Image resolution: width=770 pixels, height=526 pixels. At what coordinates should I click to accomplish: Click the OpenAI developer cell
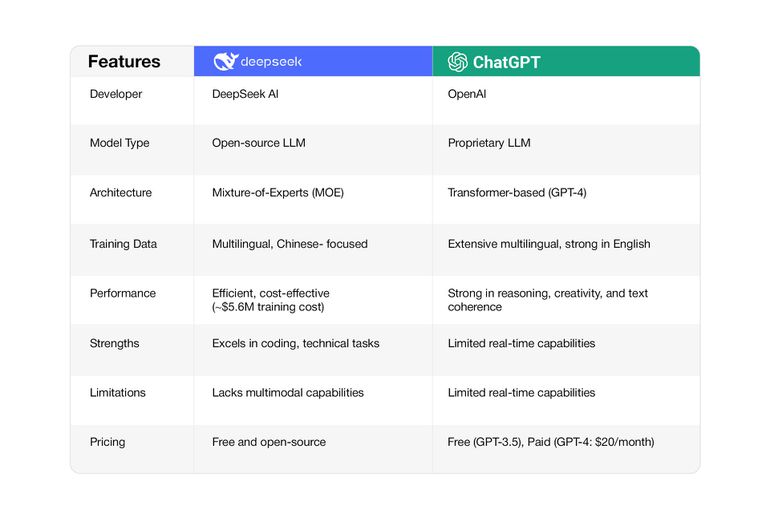(468, 94)
